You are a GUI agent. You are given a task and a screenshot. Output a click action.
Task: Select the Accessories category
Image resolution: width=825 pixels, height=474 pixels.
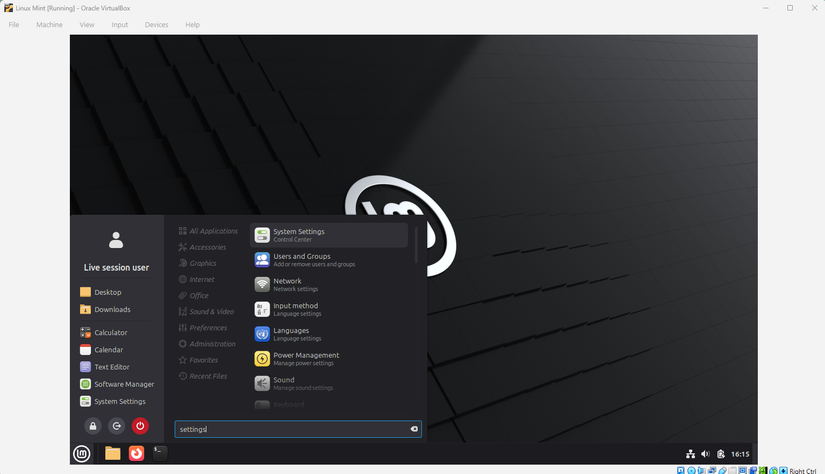coord(203,247)
